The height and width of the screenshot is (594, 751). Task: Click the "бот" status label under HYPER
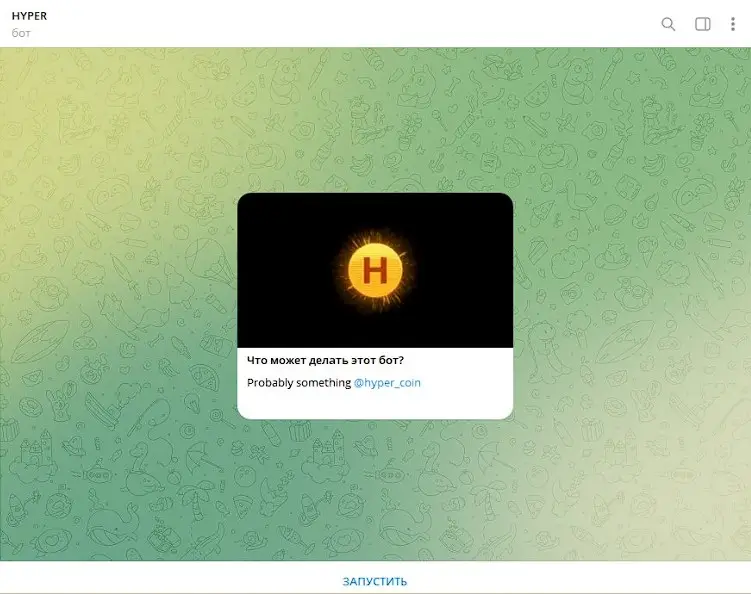(x=21, y=33)
